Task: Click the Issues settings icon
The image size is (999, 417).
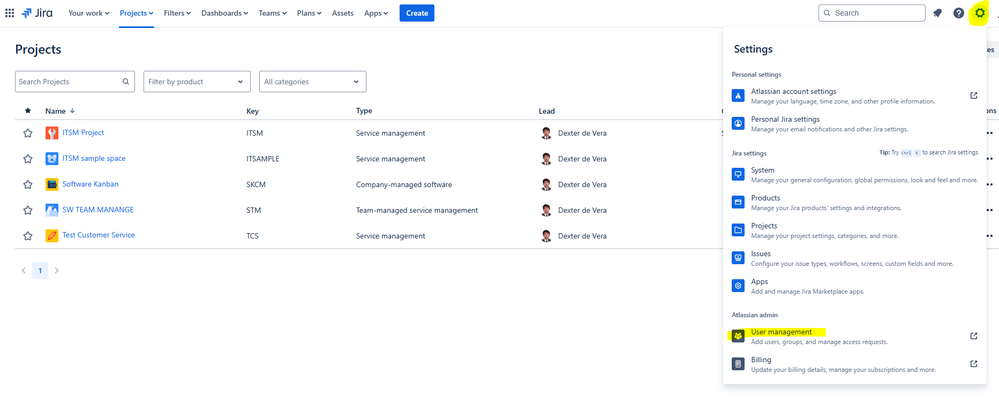Action: [738, 258]
